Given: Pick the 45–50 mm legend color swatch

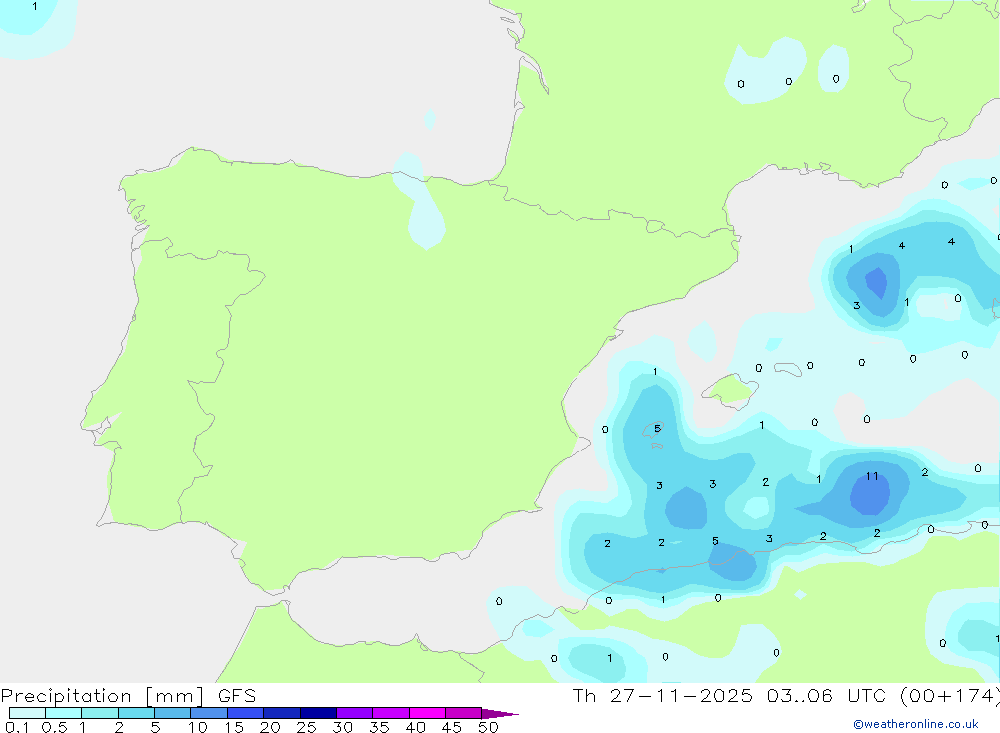Looking at the screenshot, I should tap(464, 713).
